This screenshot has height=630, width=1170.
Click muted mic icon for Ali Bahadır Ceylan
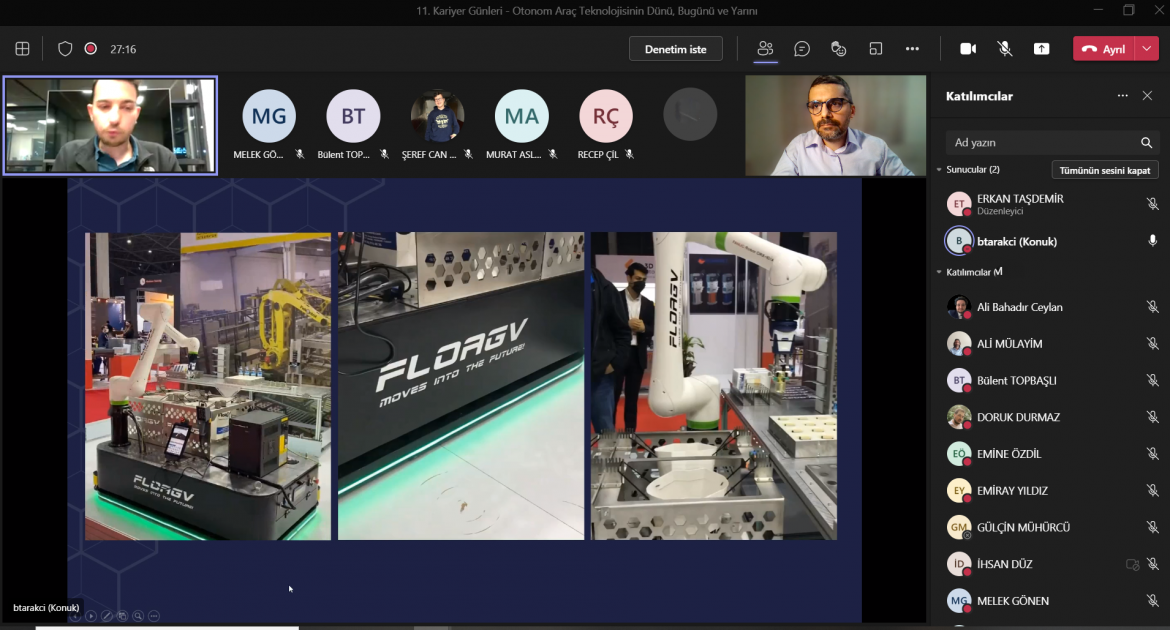pos(1152,307)
